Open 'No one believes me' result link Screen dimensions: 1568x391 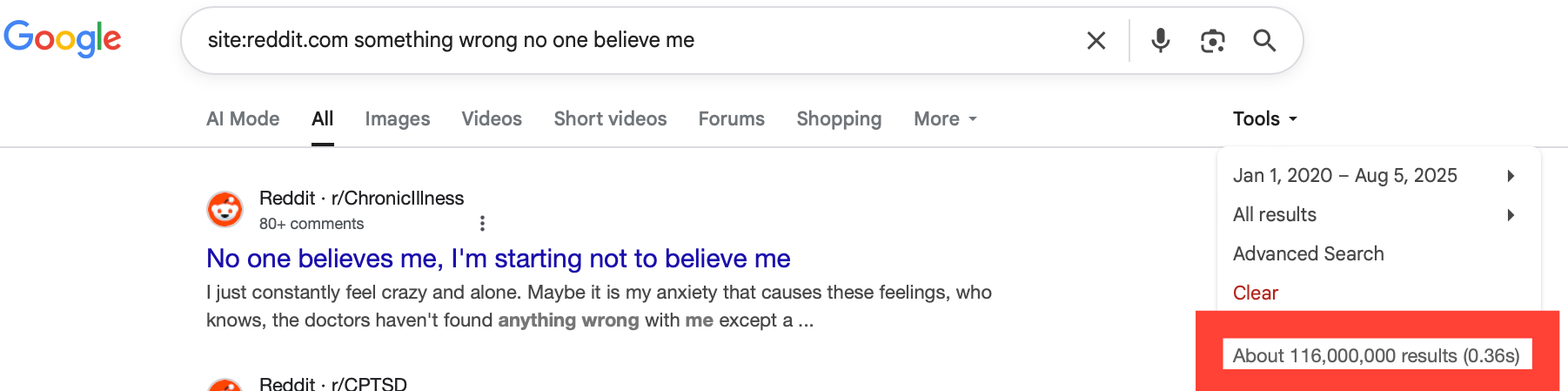[x=498, y=259]
